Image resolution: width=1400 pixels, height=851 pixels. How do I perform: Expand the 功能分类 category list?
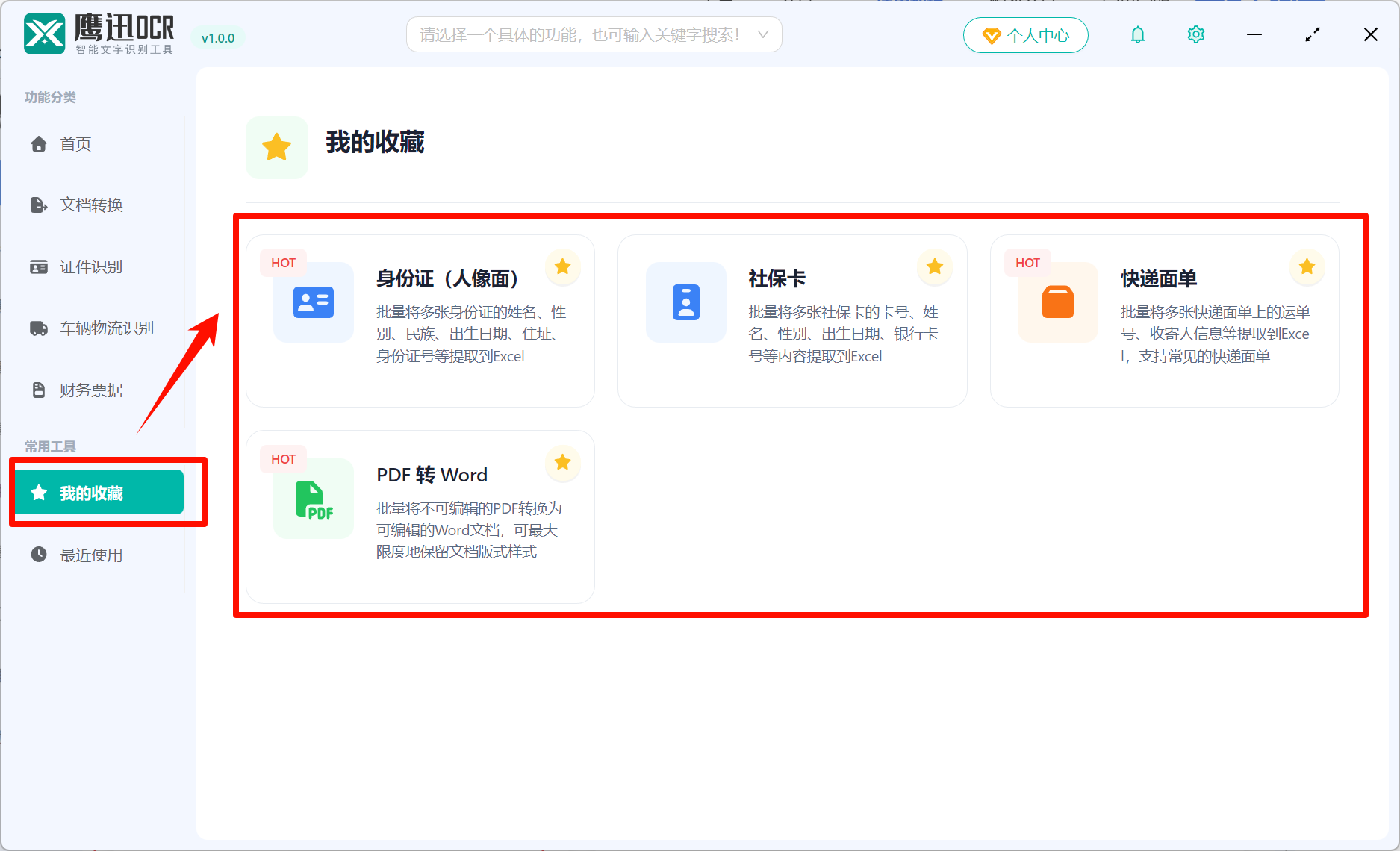pyautogui.click(x=49, y=97)
